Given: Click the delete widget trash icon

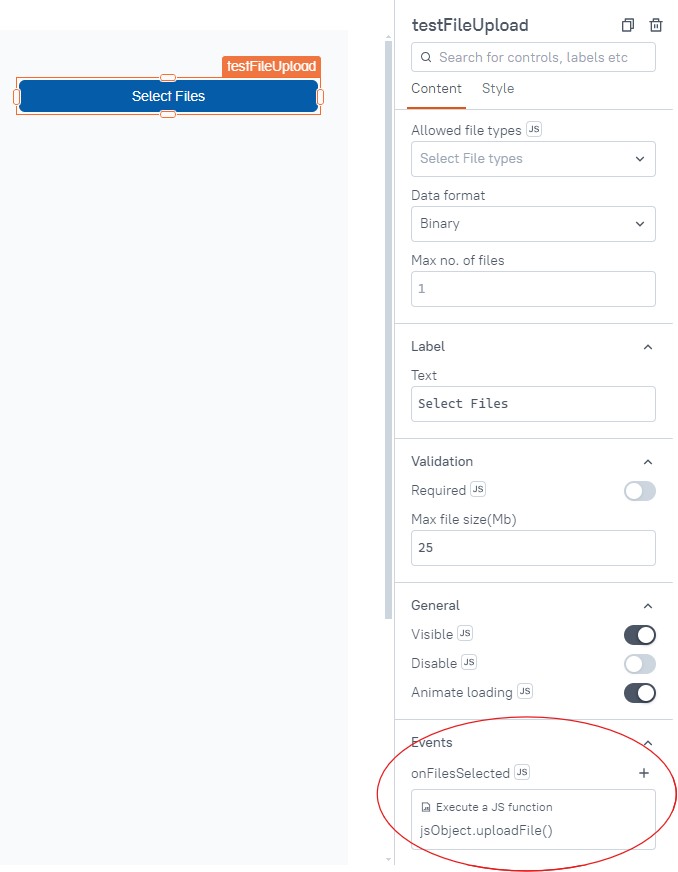Looking at the screenshot, I should [656, 26].
